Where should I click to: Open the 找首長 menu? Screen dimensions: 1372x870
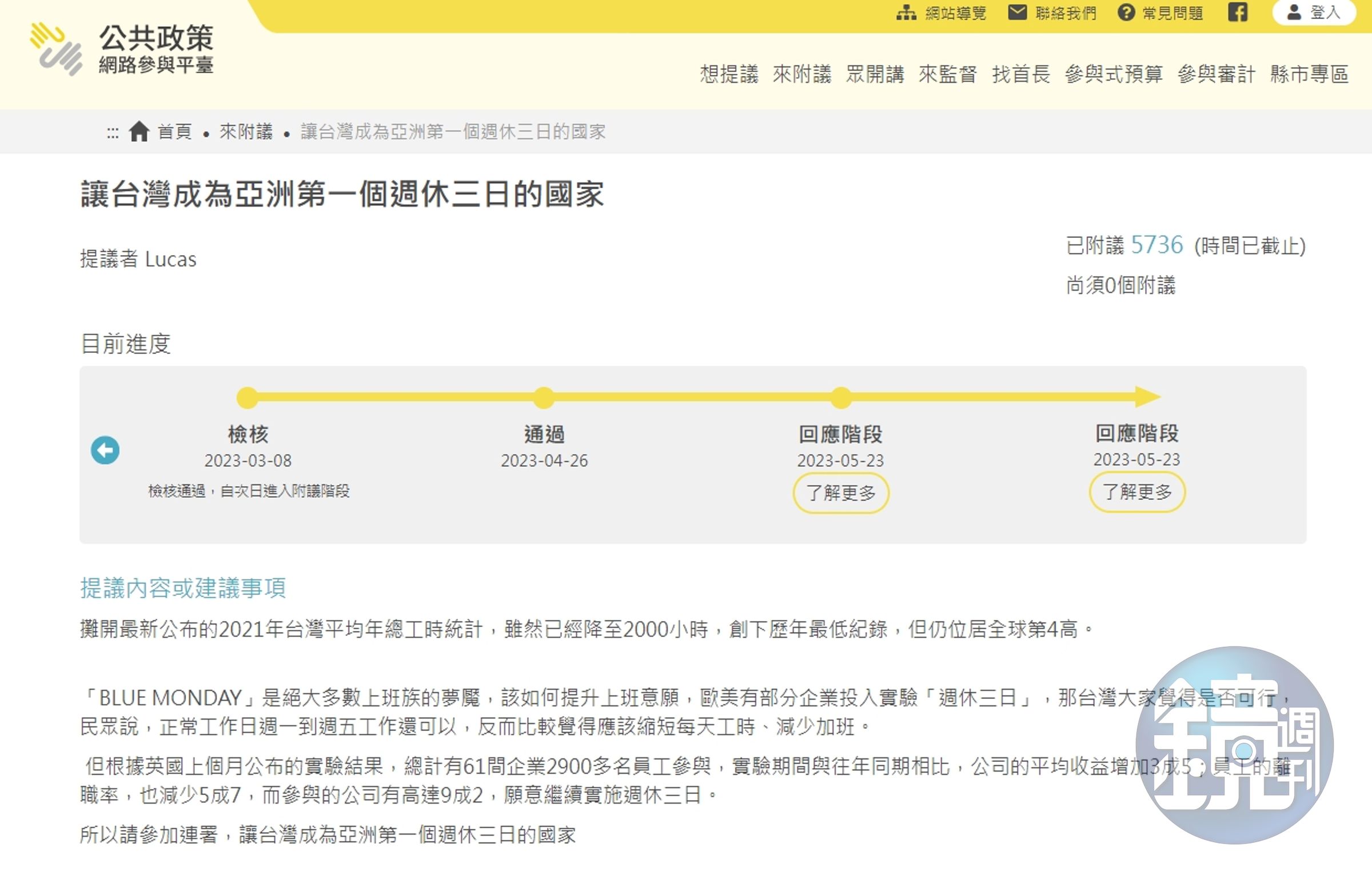click(x=1021, y=74)
